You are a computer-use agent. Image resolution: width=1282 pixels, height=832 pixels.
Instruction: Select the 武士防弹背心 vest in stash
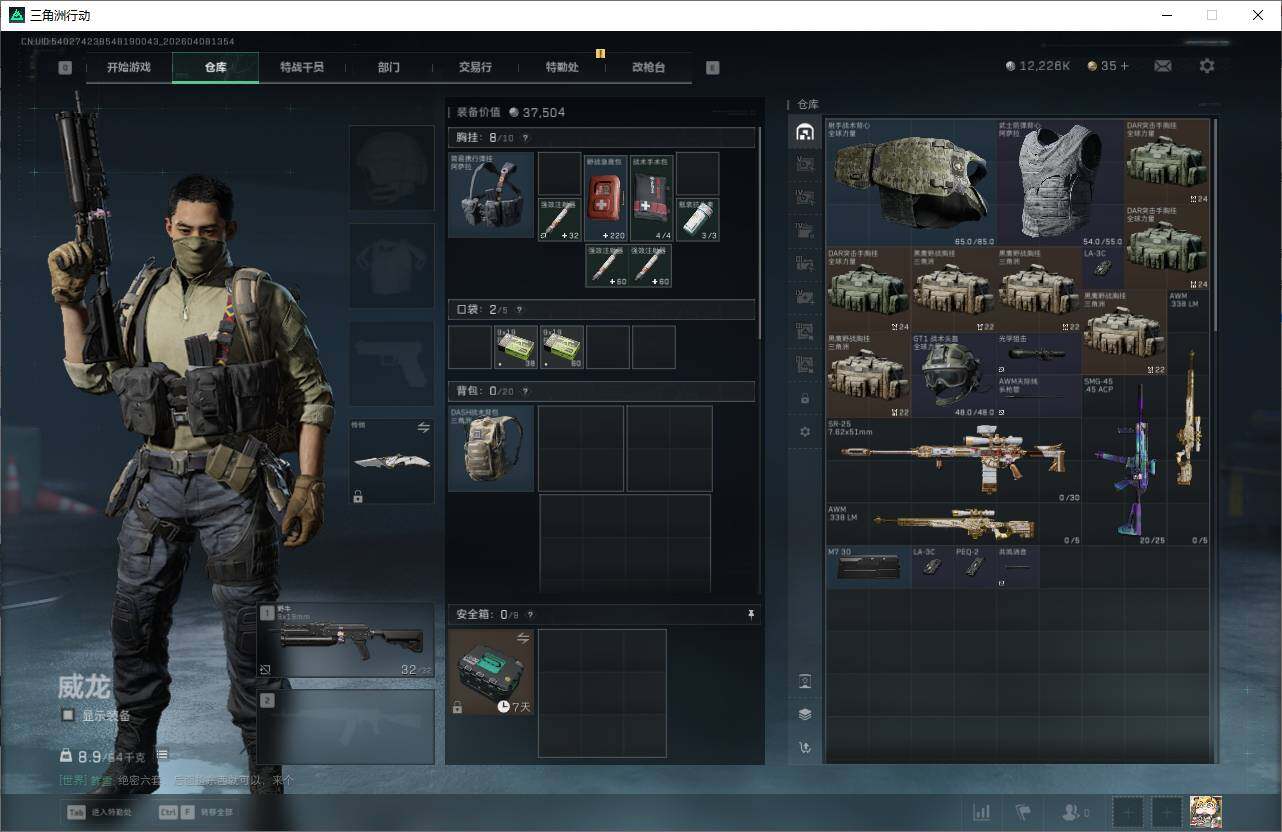click(x=1061, y=183)
